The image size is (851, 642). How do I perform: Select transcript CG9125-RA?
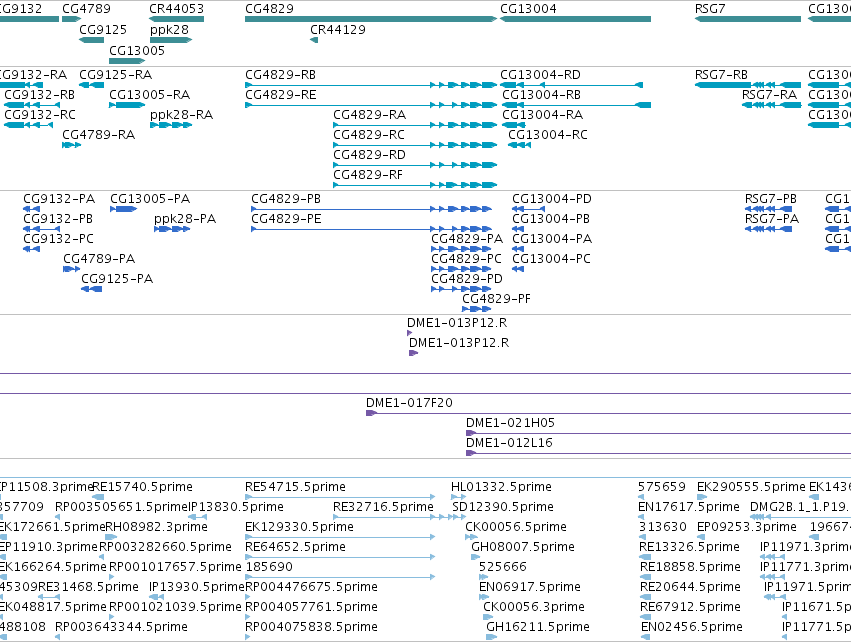pyautogui.click(x=91, y=85)
